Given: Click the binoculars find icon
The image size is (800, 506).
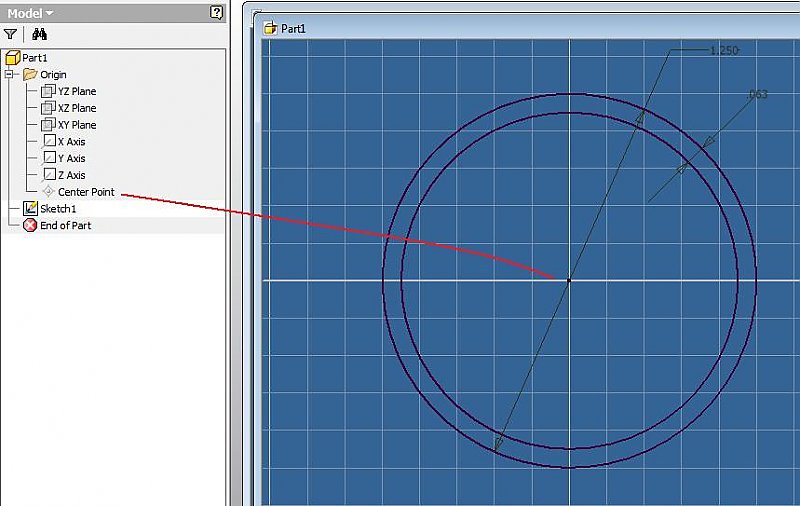Looking at the screenshot, I should coord(39,34).
